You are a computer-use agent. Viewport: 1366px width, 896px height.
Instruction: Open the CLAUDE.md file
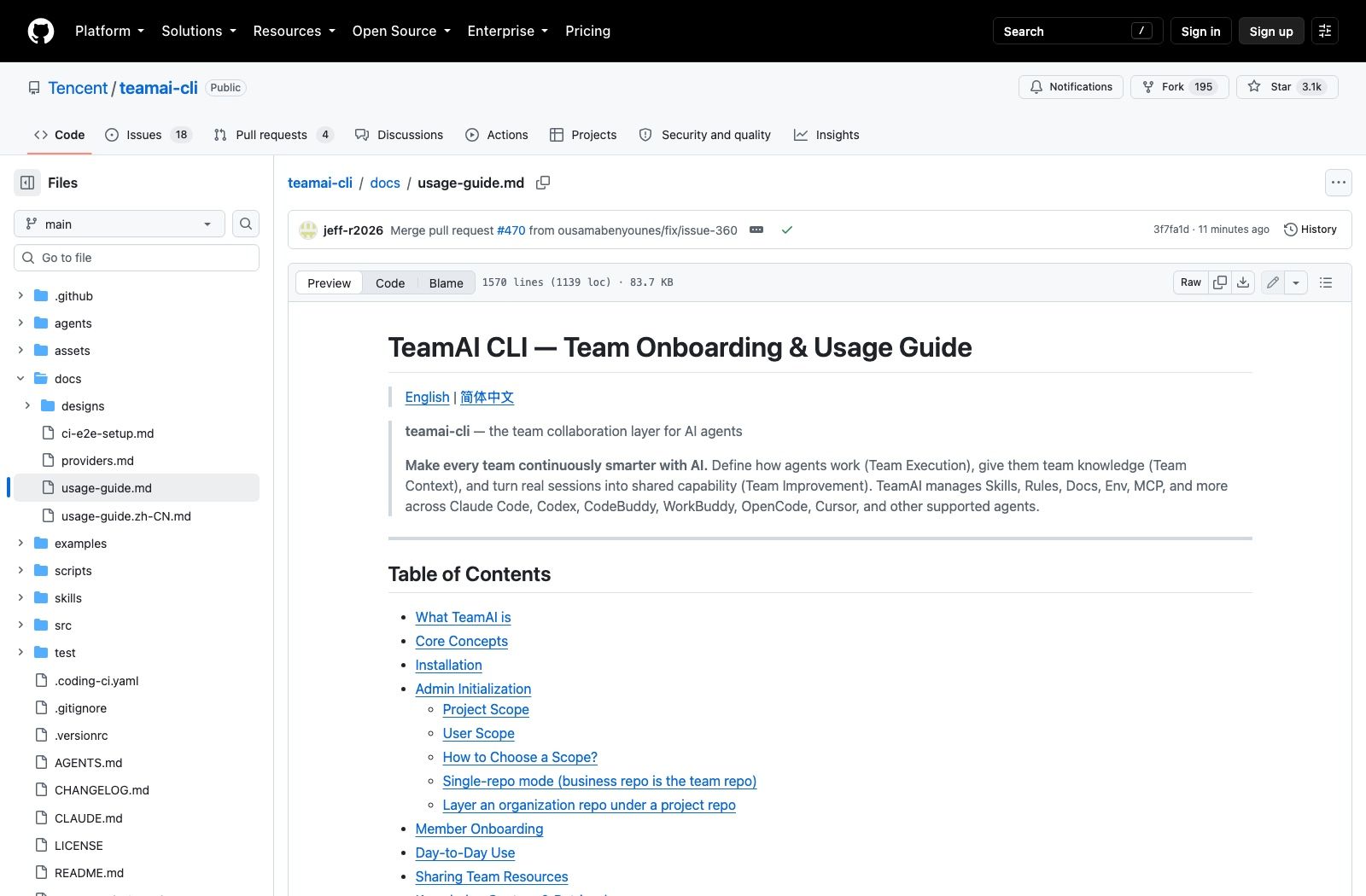point(88,818)
